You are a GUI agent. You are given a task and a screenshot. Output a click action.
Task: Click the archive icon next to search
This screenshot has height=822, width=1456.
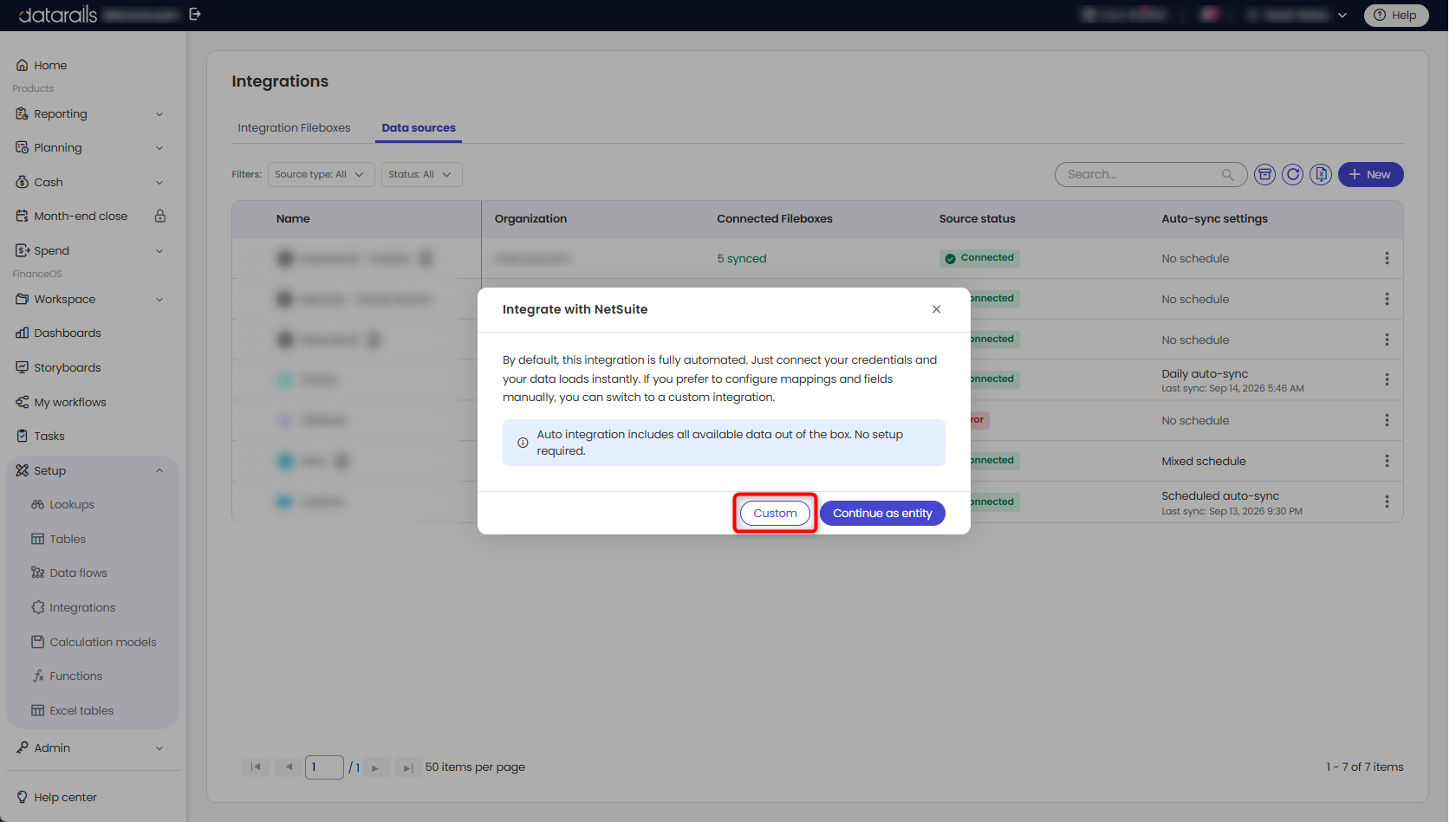click(1264, 174)
